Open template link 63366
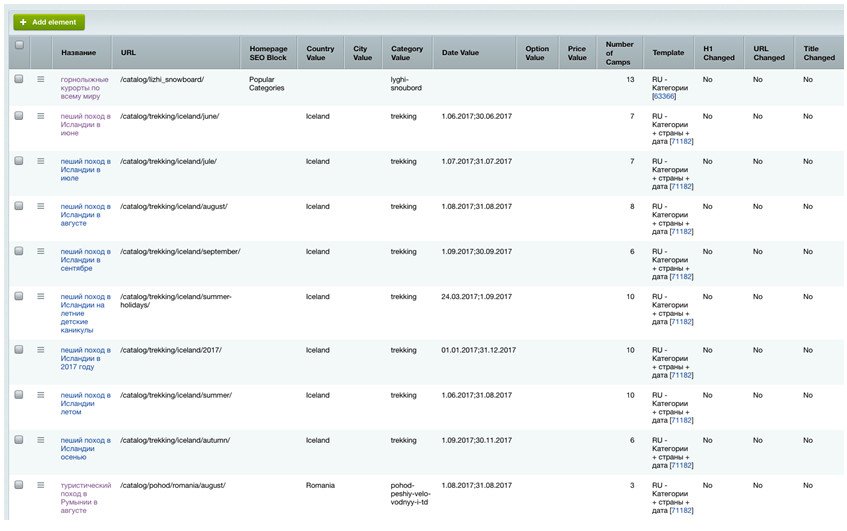847x531 pixels. [664, 96]
